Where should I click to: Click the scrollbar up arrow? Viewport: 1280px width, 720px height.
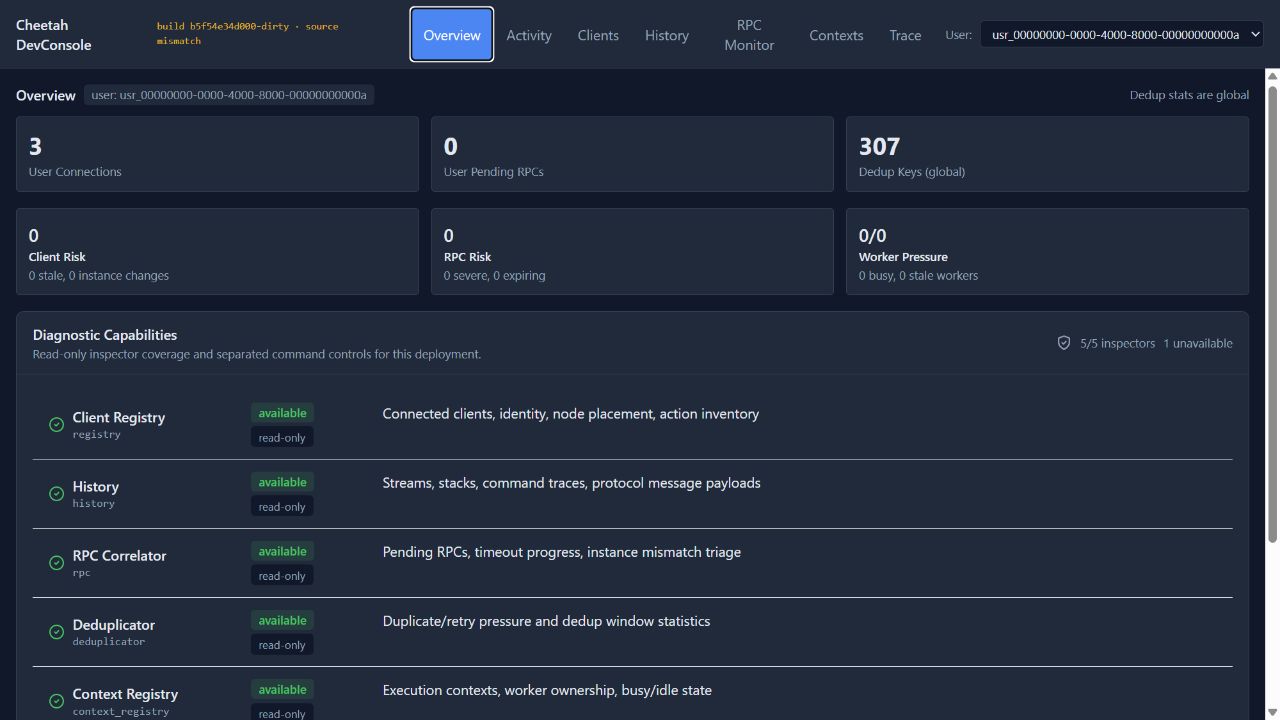point(1272,75)
